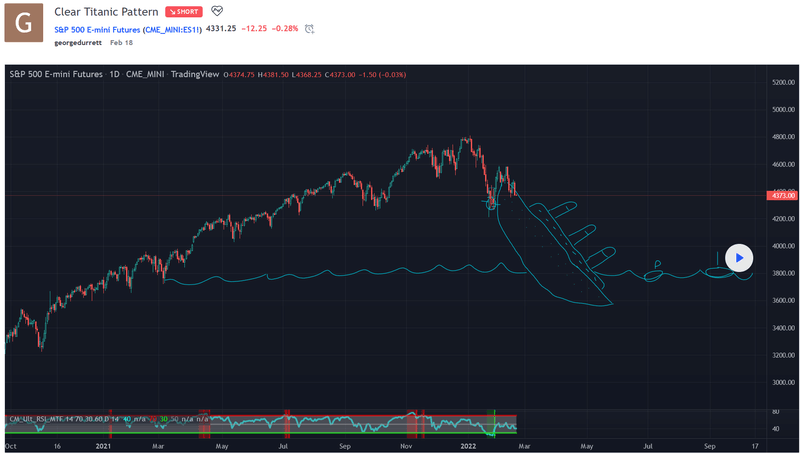Image resolution: width=800 pixels, height=453 pixels.
Task: Click the 2021 label on the time axis
Action: click(103, 446)
